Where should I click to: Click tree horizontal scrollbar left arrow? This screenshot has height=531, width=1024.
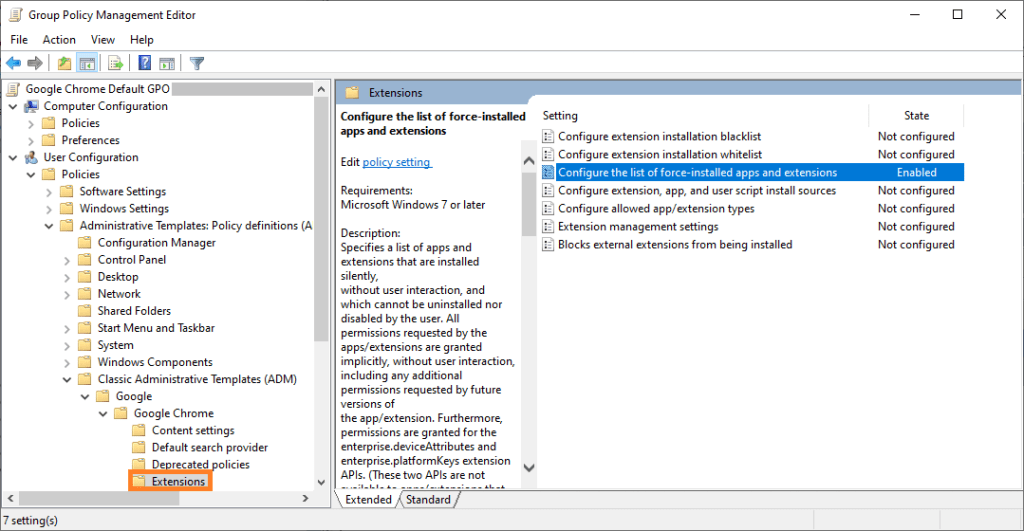tap(10, 498)
